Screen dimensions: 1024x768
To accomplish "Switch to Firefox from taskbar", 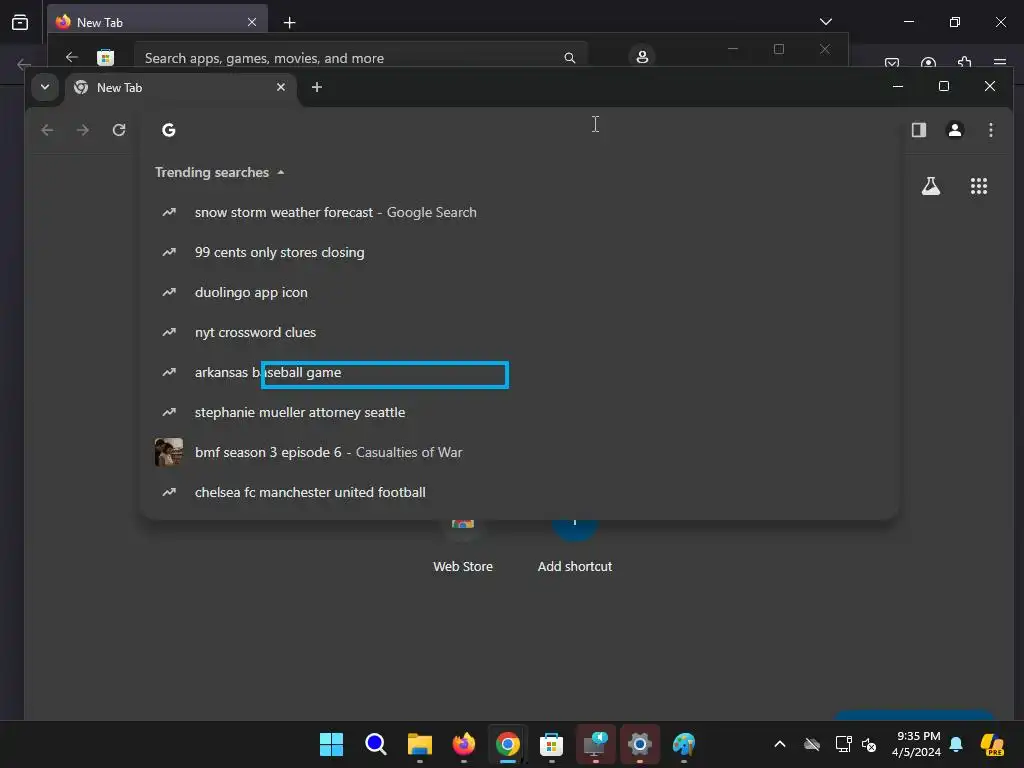I will coord(464,744).
